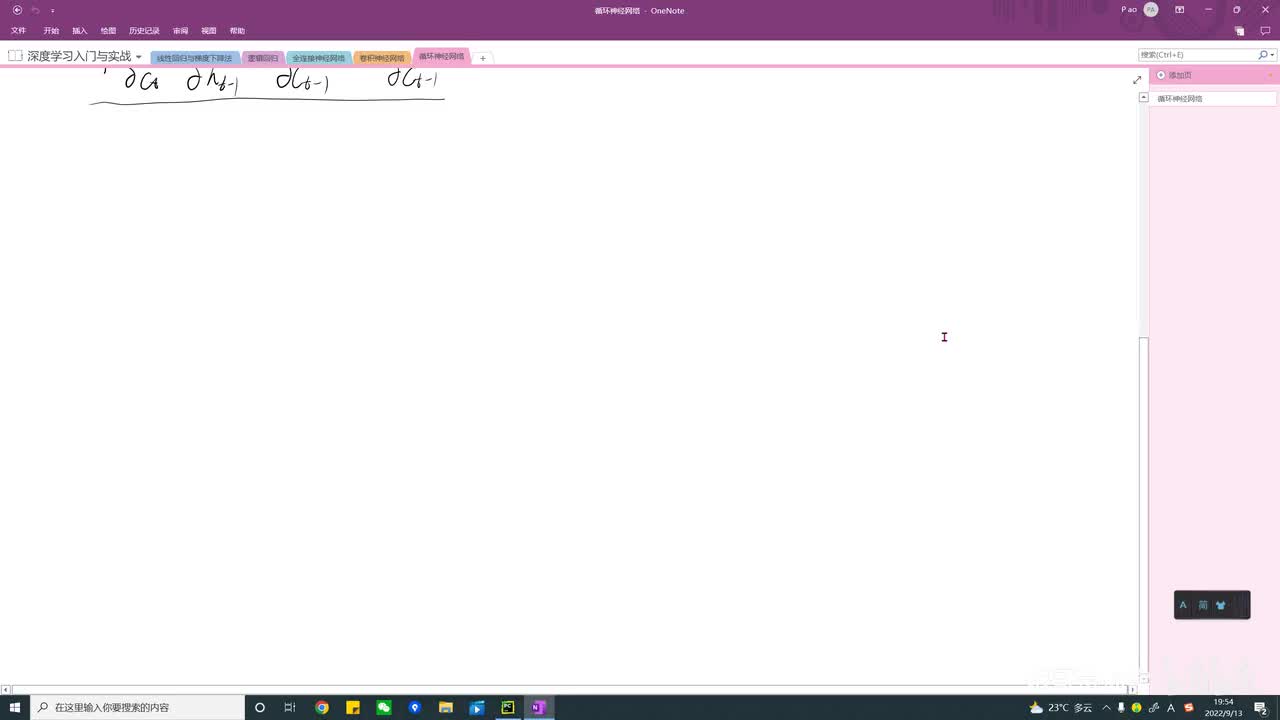Open the 文件 menu
Screen dimensions: 1280x720
click(x=18, y=31)
